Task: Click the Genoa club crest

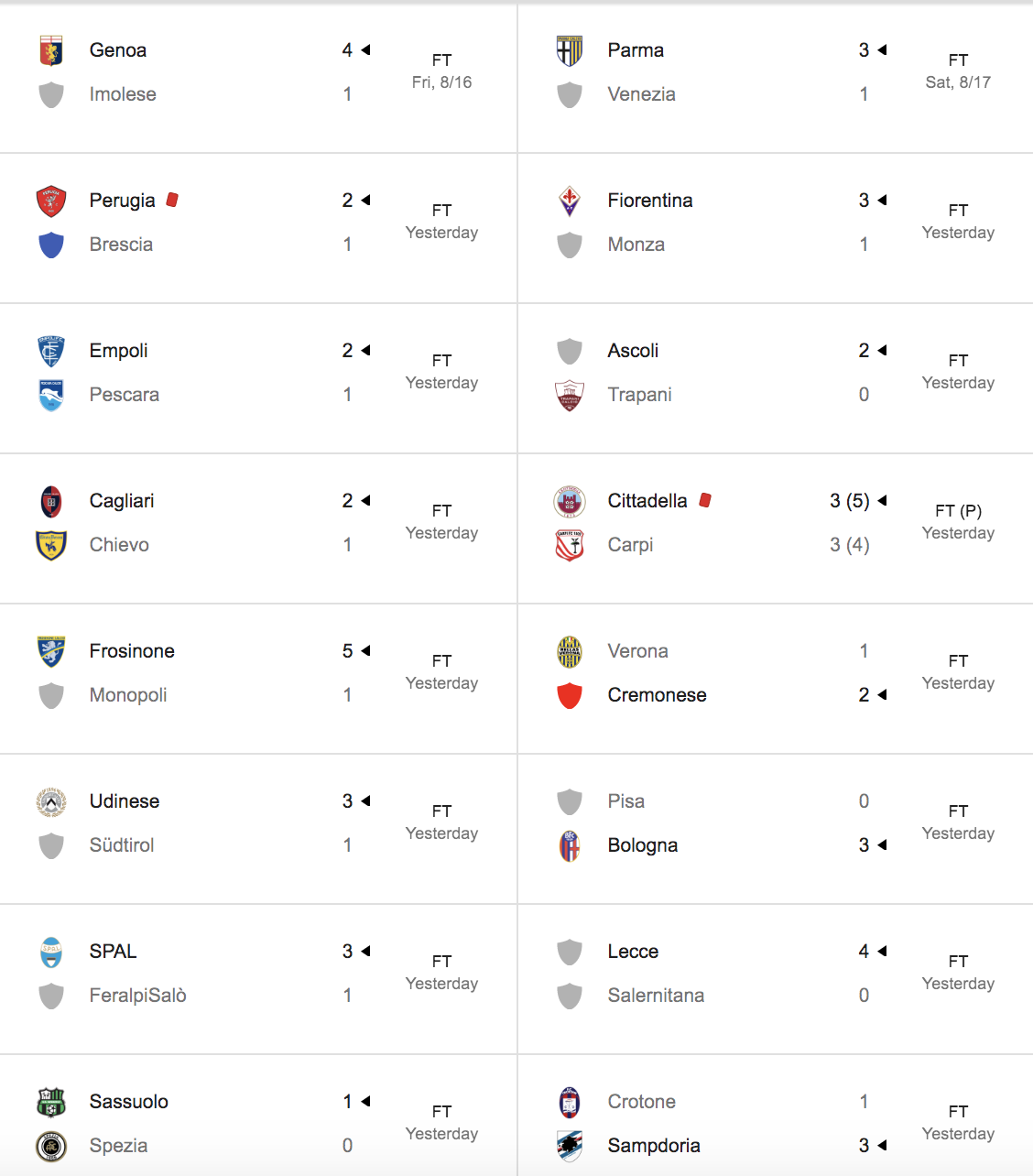Action: (x=51, y=50)
